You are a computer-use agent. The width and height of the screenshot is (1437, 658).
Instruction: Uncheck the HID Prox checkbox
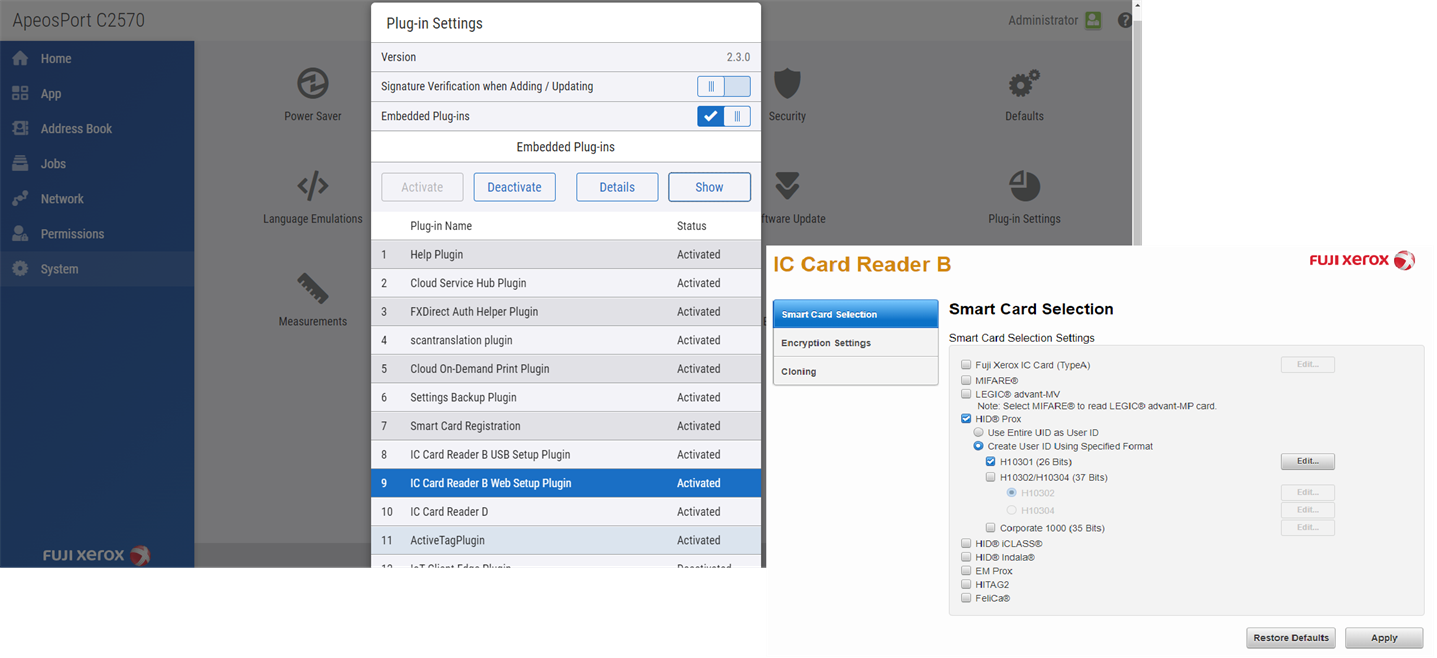coord(966,419)
